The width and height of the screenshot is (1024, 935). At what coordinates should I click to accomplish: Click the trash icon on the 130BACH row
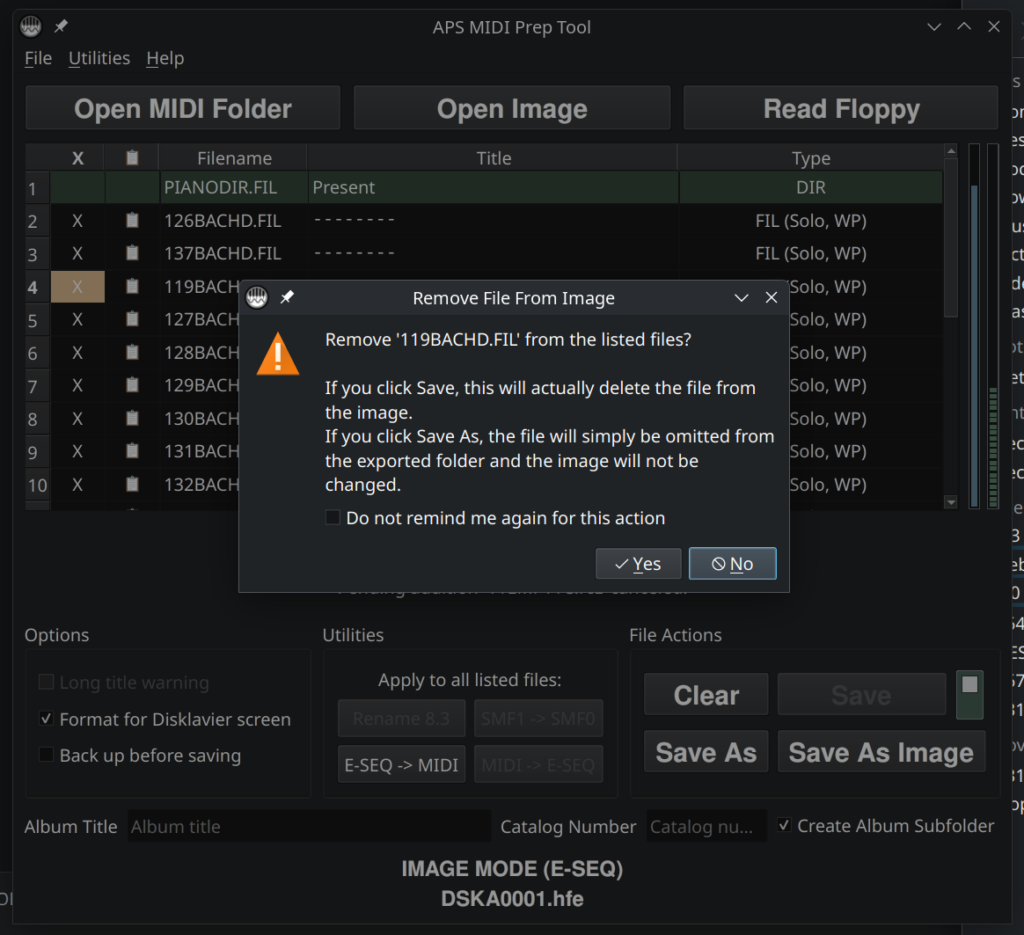[131, 418]
